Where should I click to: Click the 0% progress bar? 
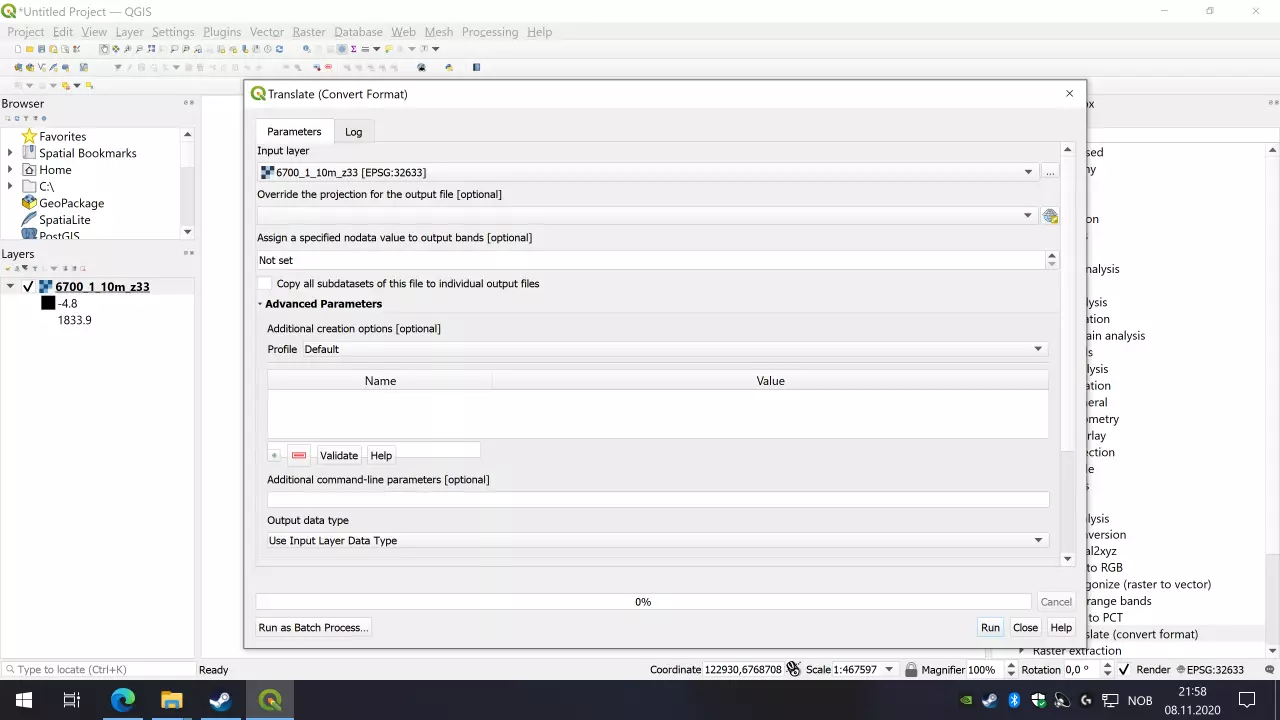[643, 602]
